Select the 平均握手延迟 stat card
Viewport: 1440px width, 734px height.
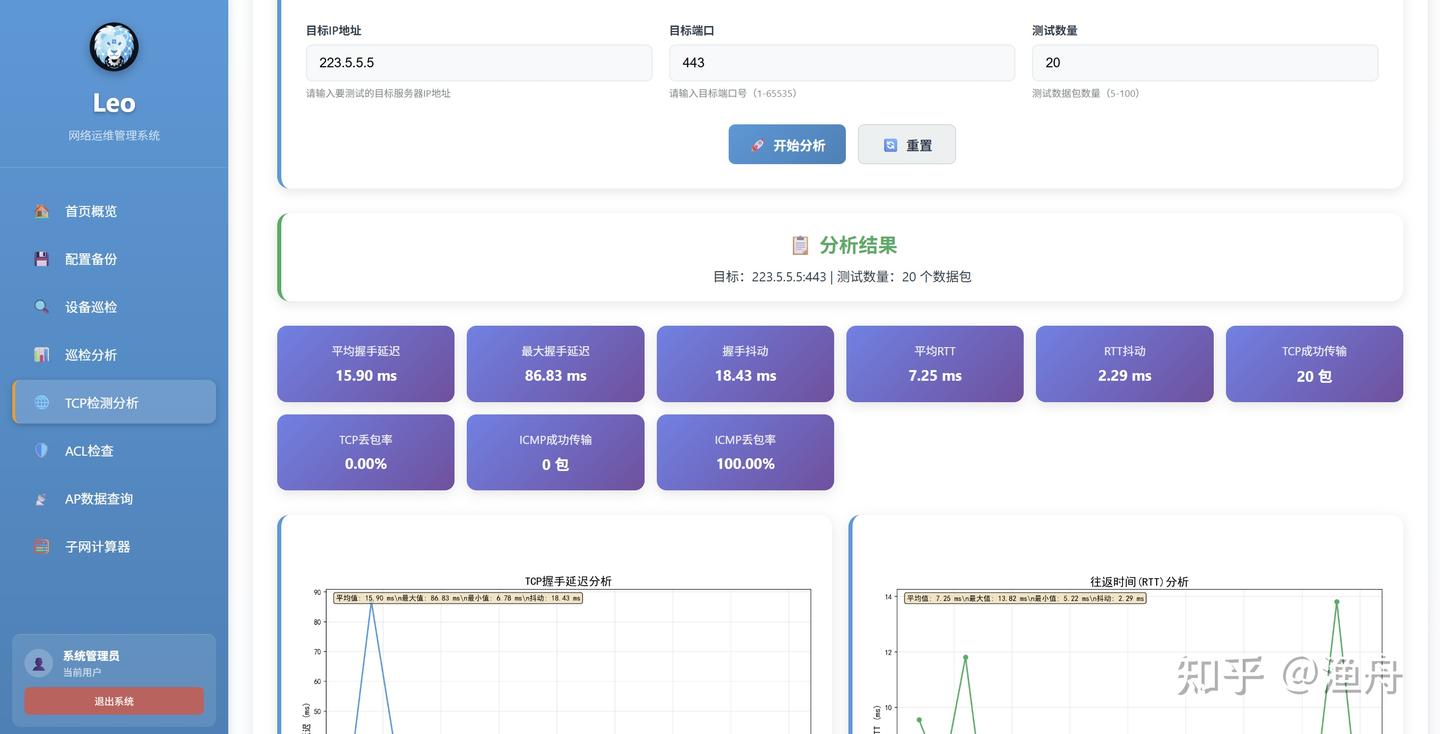point(366,363)
